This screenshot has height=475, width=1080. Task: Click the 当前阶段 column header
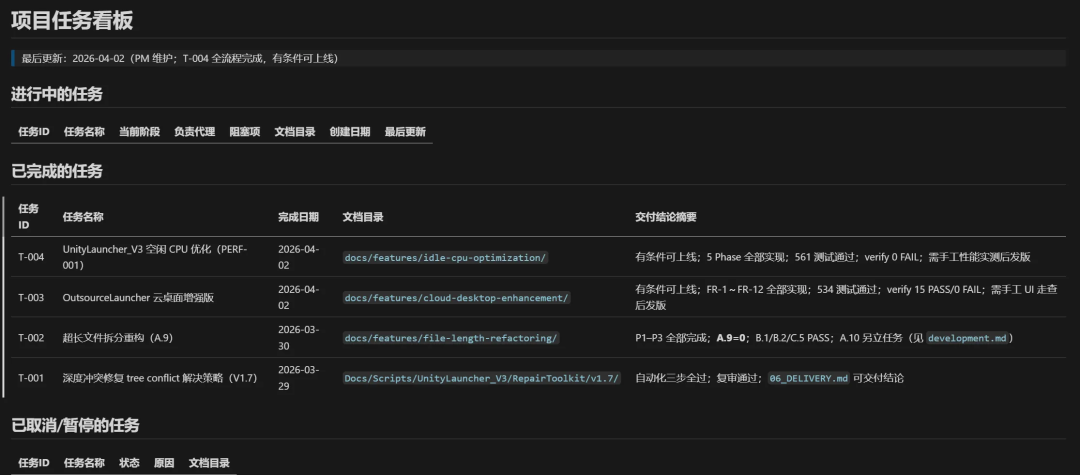(x=139, y=132)
